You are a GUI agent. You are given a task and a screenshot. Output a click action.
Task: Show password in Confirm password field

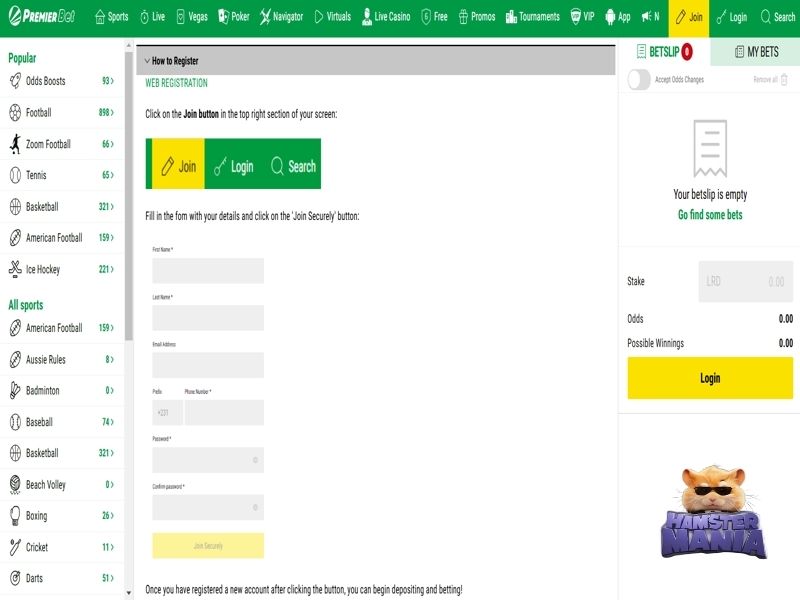click(x=256, y=507)
